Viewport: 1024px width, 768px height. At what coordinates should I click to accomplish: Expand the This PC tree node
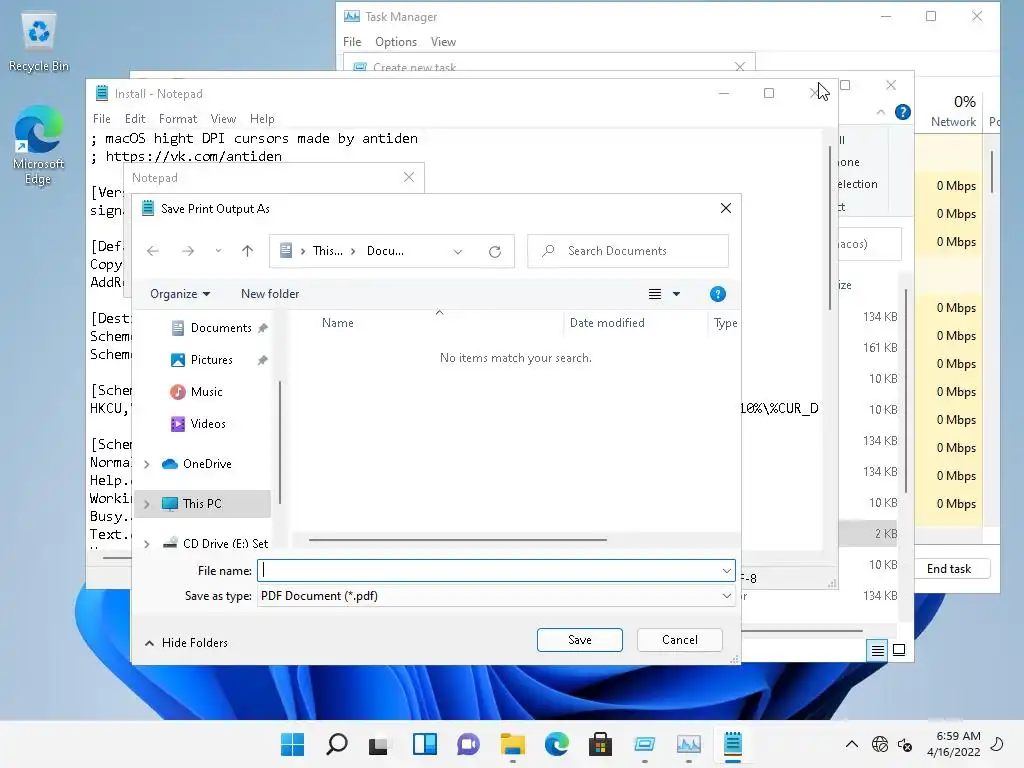(147, 504)
